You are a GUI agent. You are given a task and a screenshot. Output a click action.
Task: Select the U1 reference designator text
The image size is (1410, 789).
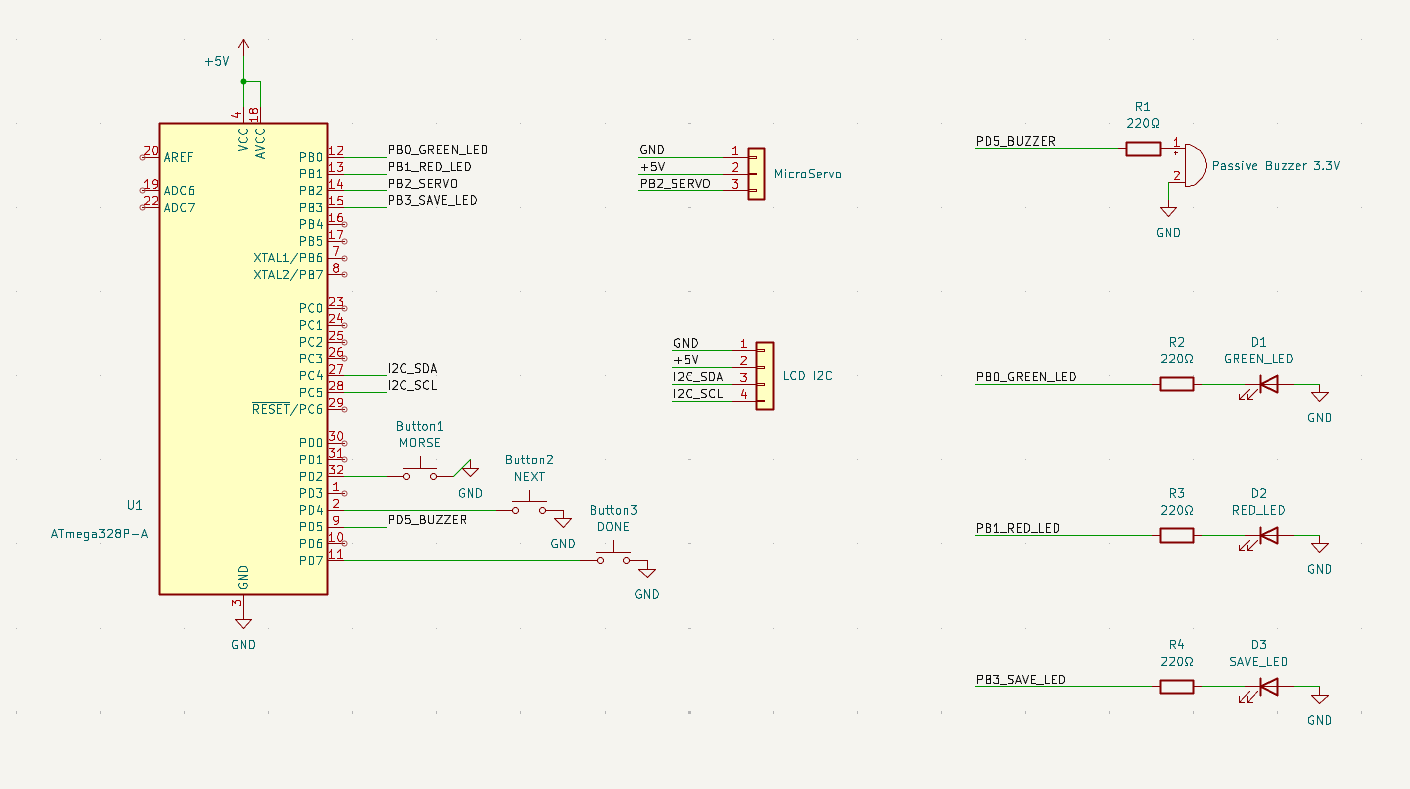tap(135, 505)
